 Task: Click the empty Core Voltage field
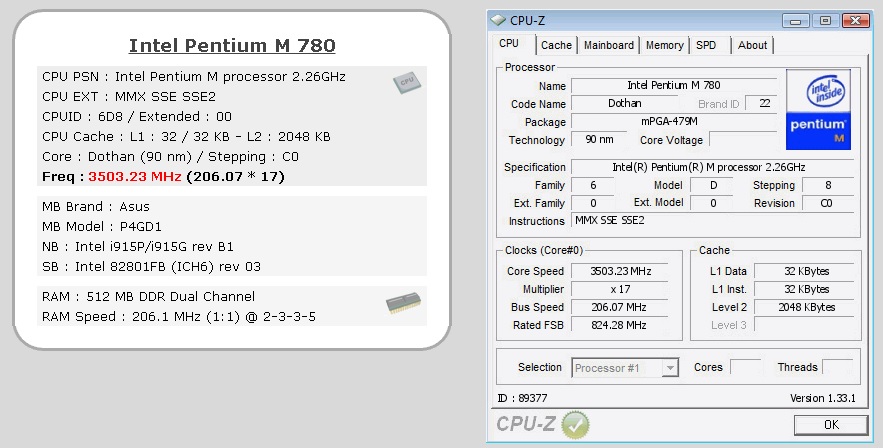click(743, 140)
